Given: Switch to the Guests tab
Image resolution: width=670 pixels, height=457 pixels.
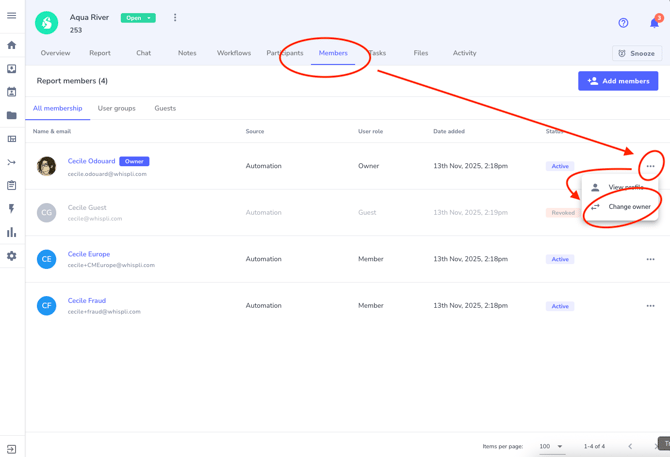Looking at the screenshot, I should pyautogui.click(x=165, y=108).
